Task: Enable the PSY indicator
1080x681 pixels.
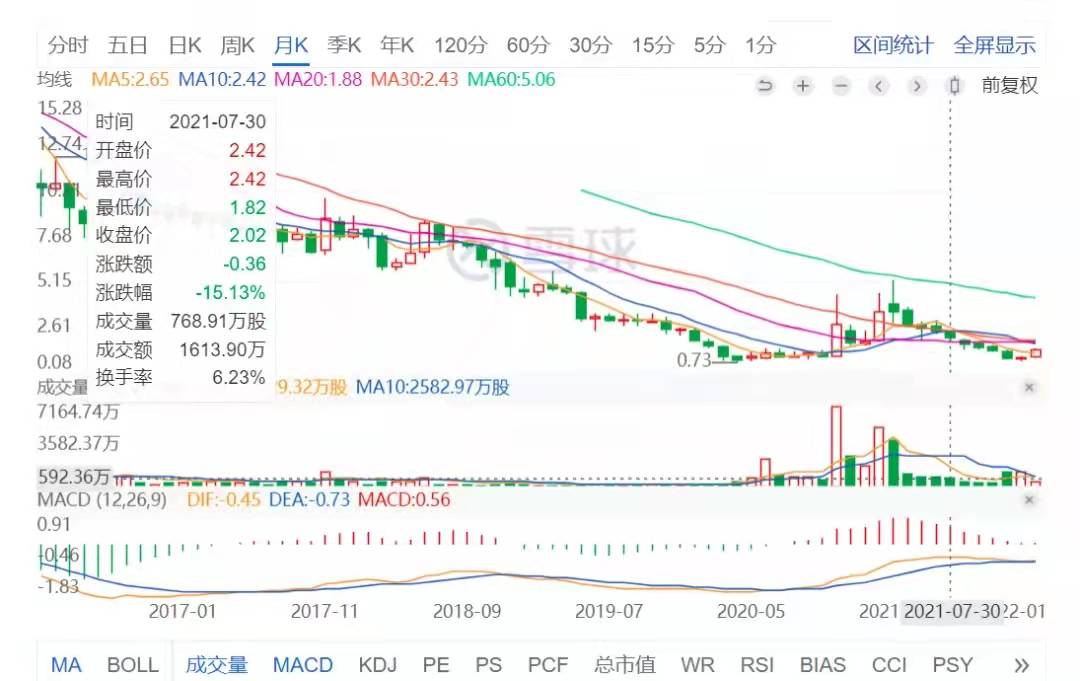Action: click(952, 665)
